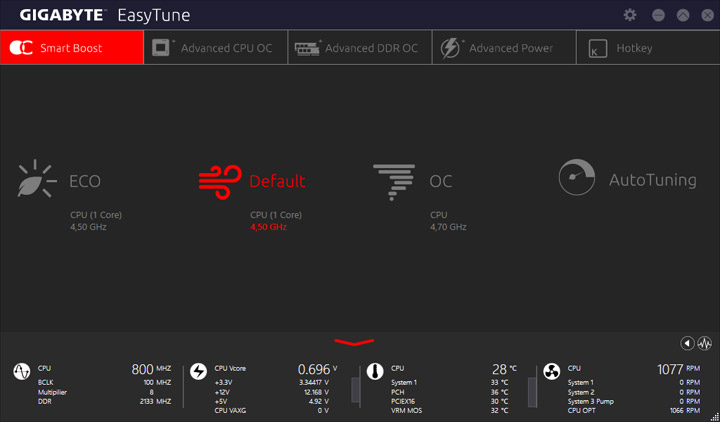Open the Smart Boost tab
This screenshot has height=422, width=720.
72,48
